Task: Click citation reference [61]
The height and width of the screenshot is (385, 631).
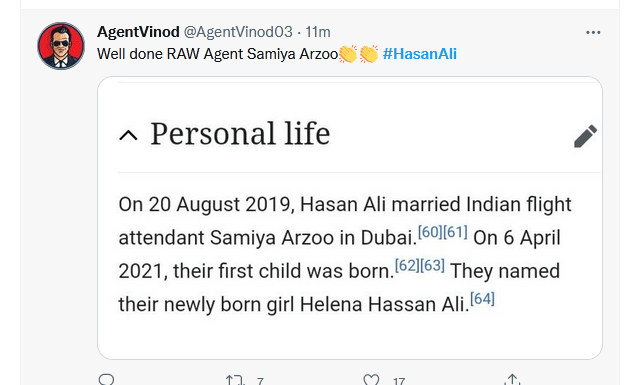Action: click(455, 232)
